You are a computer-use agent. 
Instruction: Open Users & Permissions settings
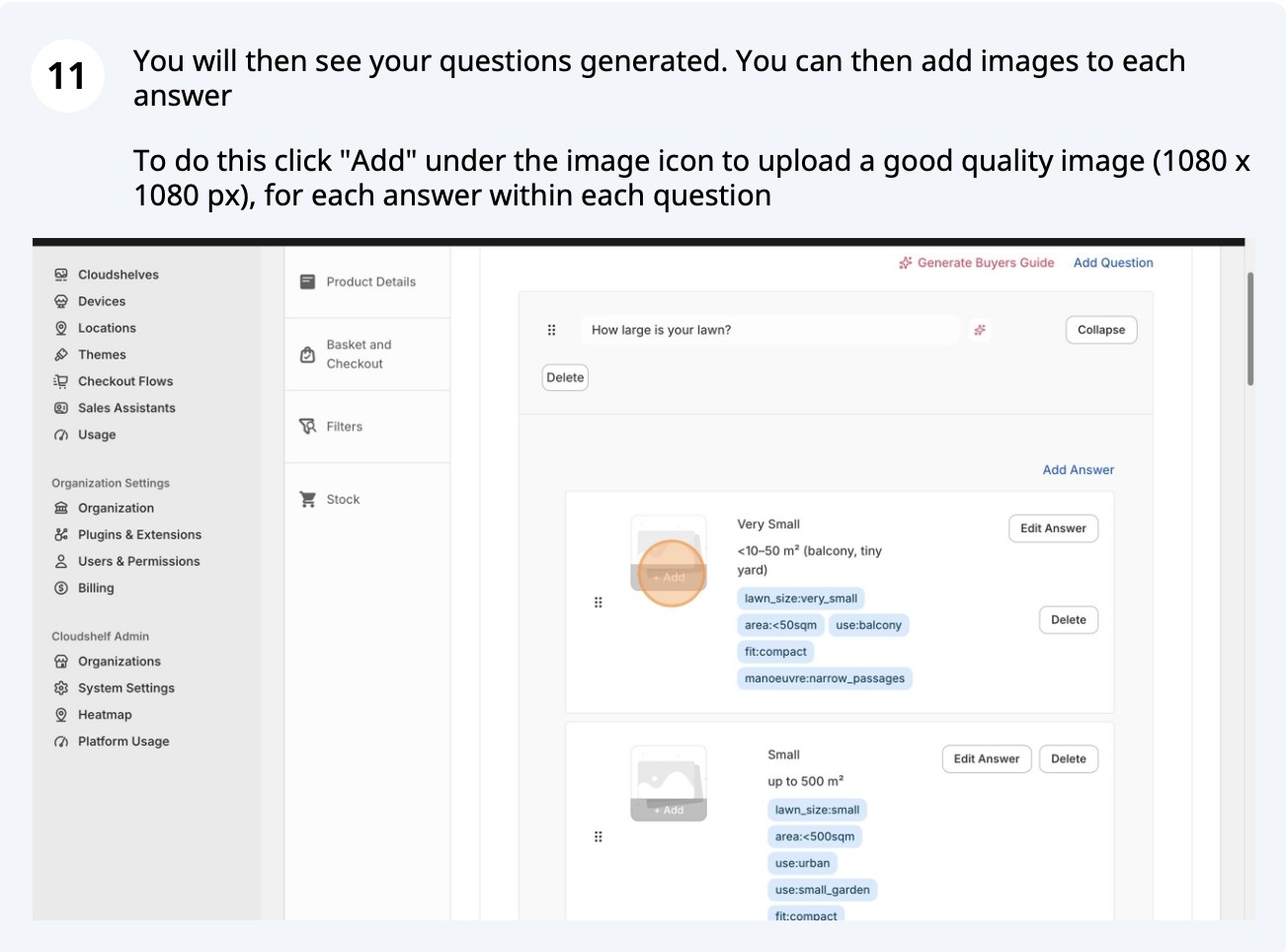(138, 561)
